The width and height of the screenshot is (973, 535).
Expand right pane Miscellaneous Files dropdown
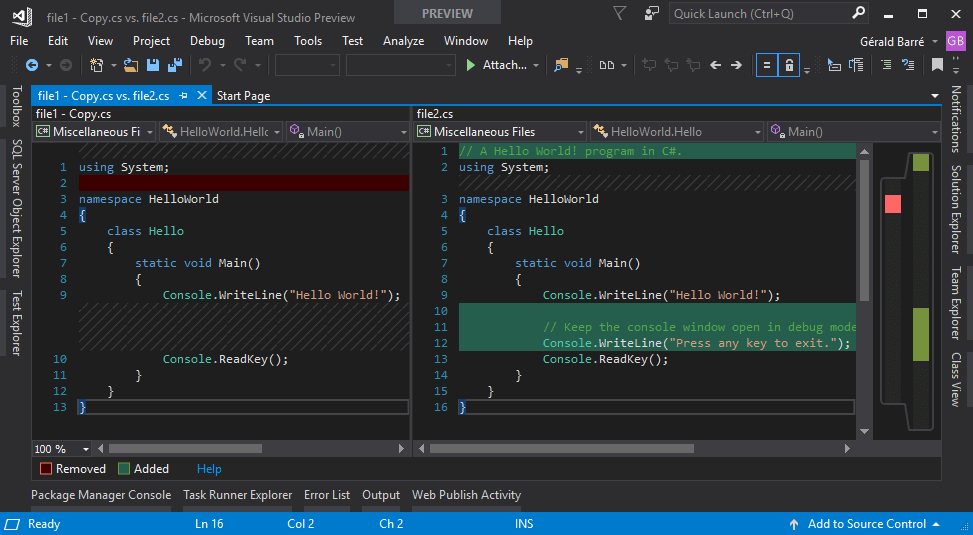[x=580, y=132]
